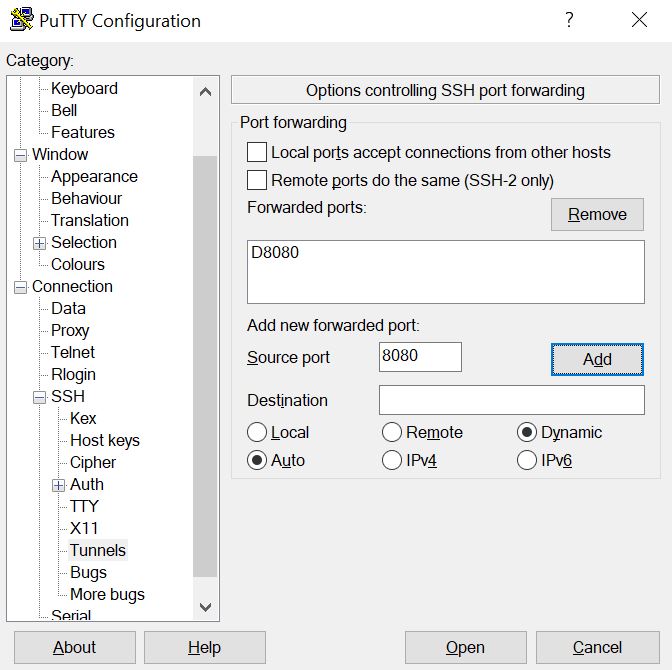Select D8080 in the forwarded ports list

click(x=276, y=253)
